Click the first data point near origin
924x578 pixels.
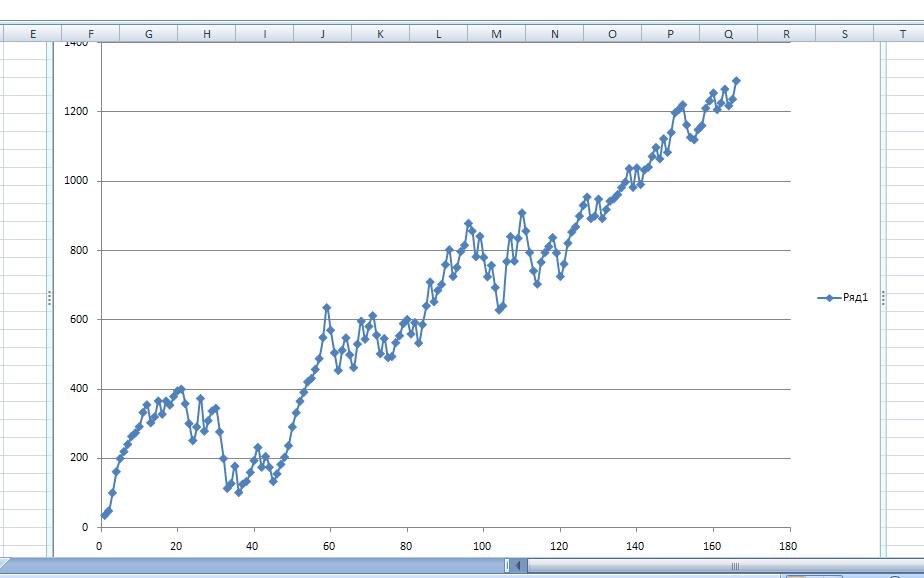[104, 516]
